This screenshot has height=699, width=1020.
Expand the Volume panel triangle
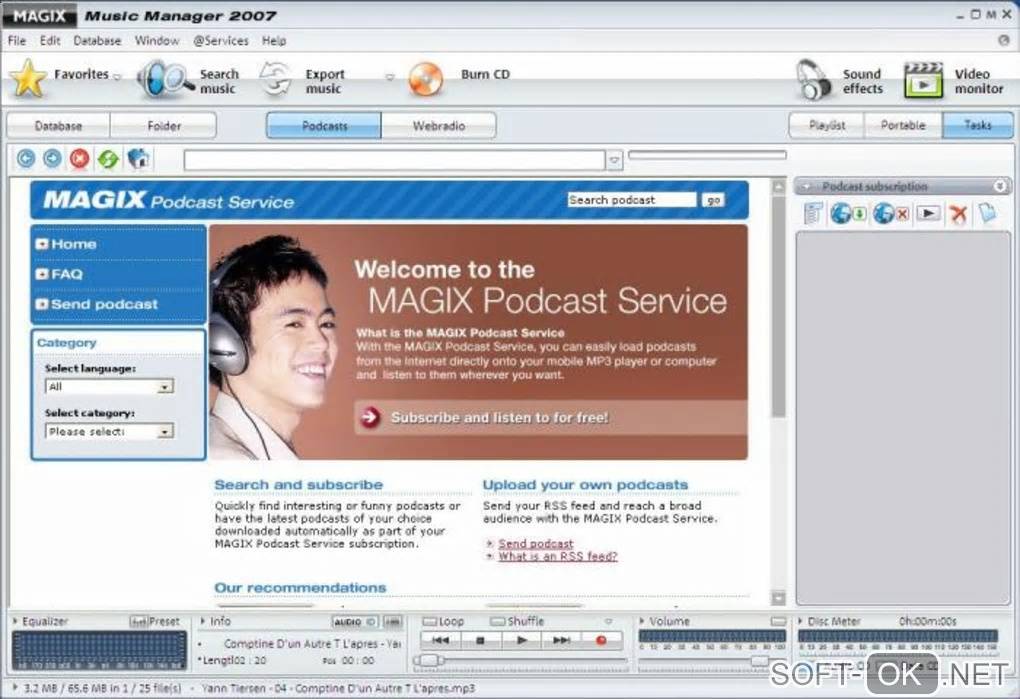(641, 621)
